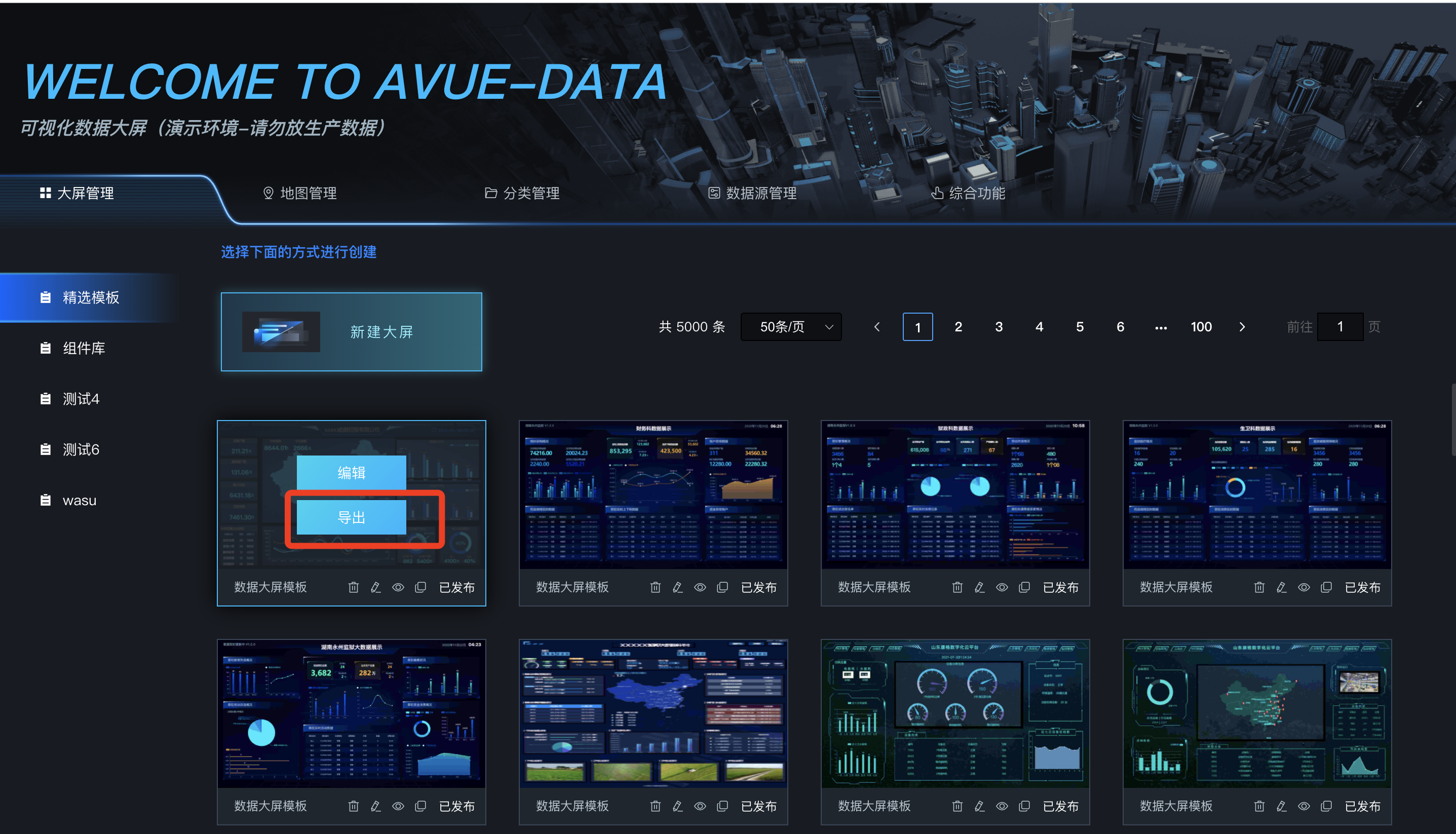The width and height of the screenshot is (1456, 834).
Task: Delete the first hovered card via trash icon
Action: click(x=354, y=587)
